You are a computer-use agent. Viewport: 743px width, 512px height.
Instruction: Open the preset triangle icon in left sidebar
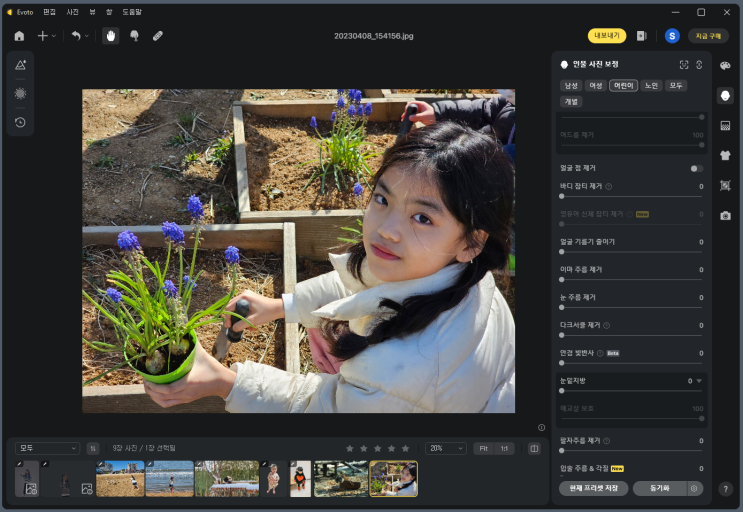(x=20, y=65)
